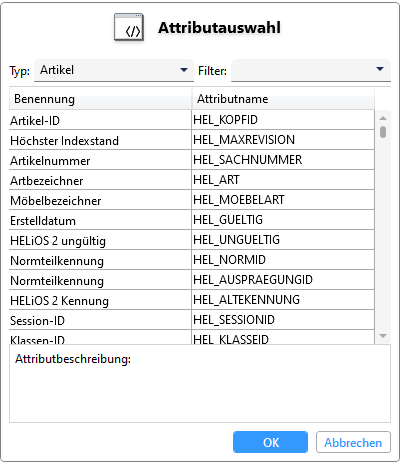
Task: Open the Typ dropdown arrow
Action: 184,70
